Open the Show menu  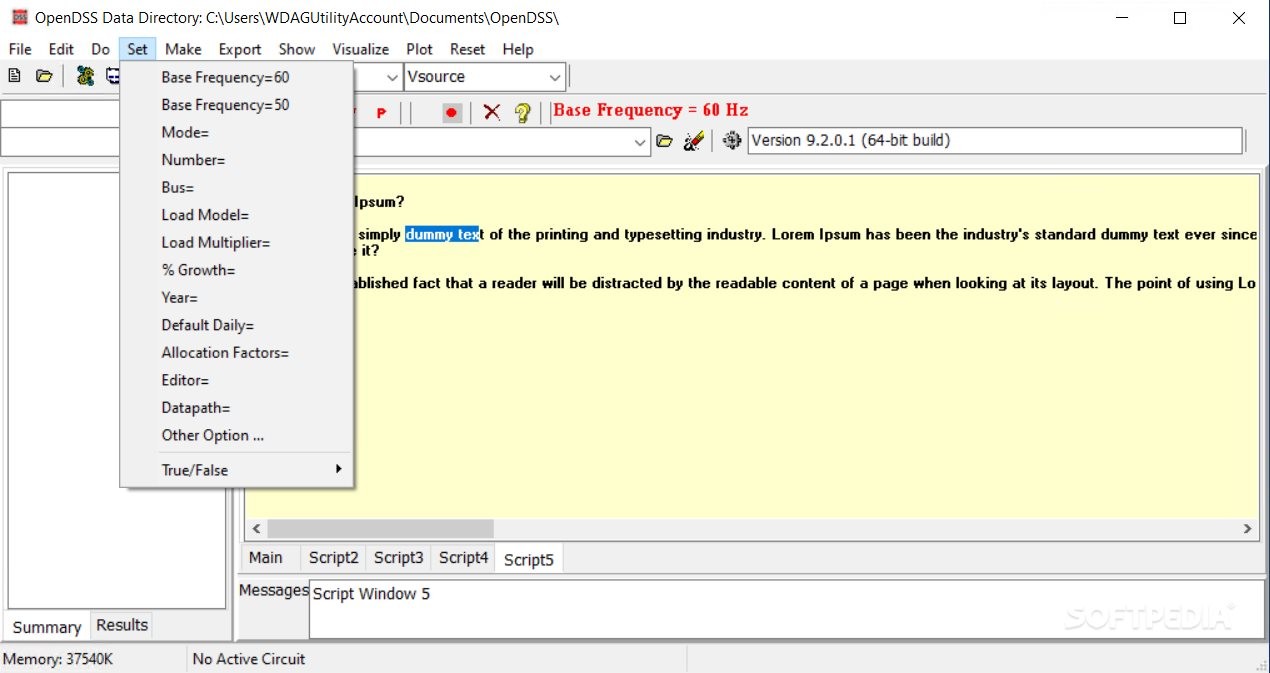tap(297, 49)
